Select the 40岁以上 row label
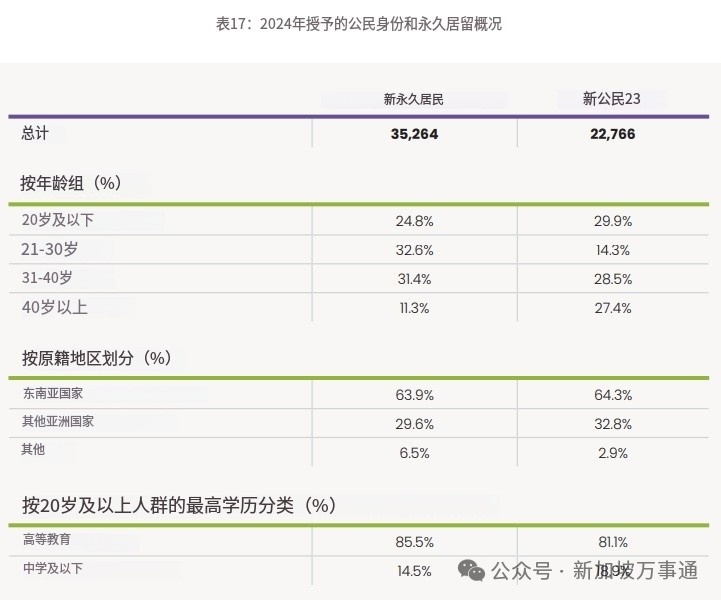 point(54,307)
